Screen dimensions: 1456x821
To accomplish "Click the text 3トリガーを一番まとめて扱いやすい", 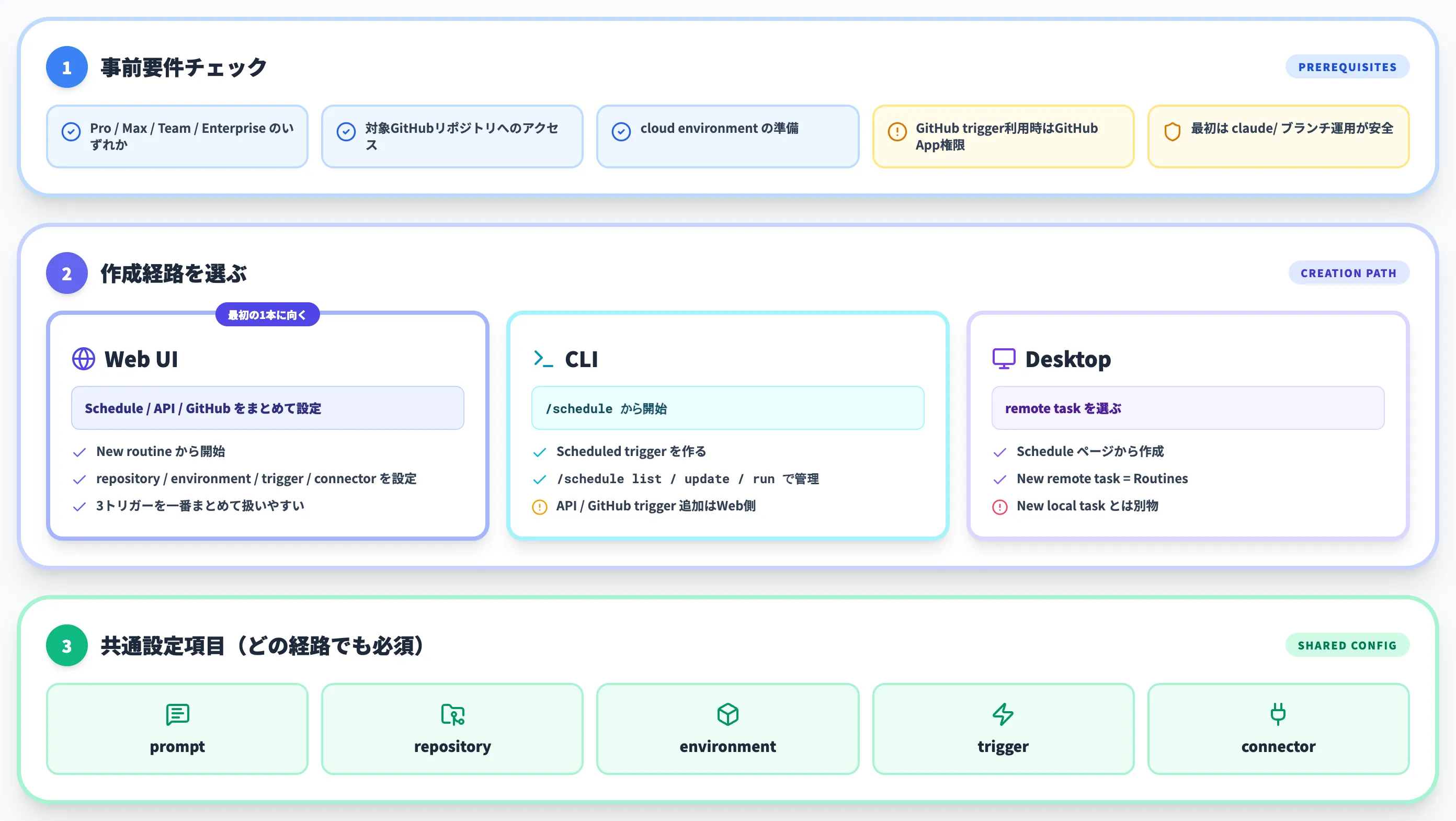I will [200, 506].
